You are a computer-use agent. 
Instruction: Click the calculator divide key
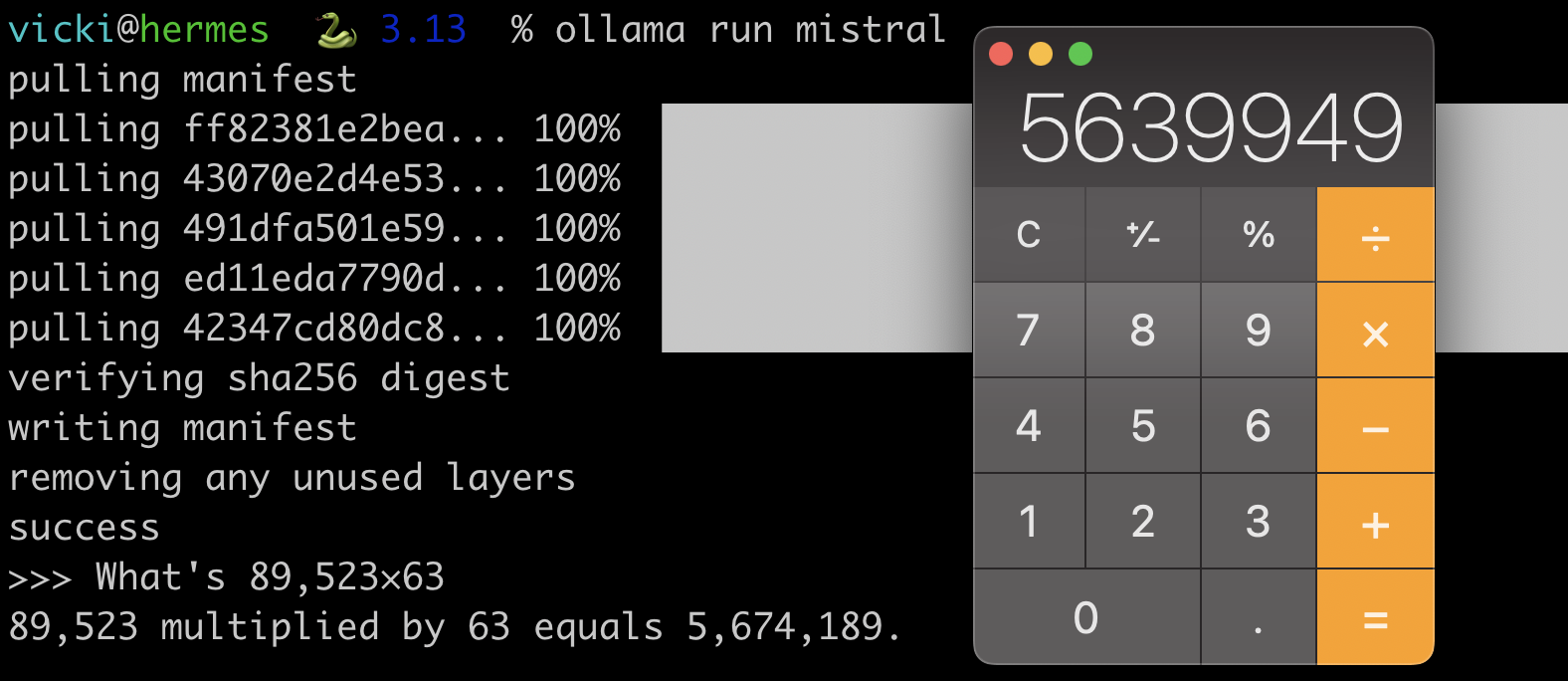click(1375, 235)
